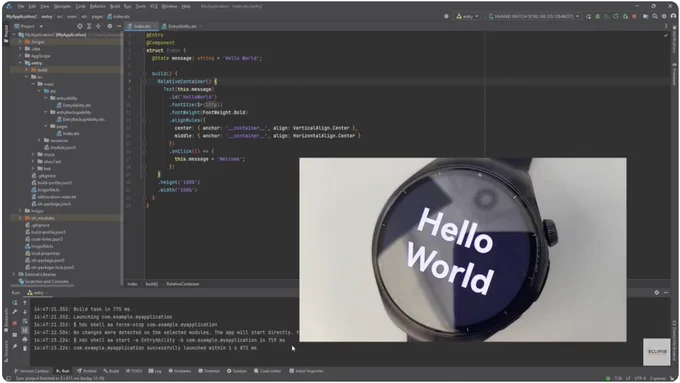The width and height of the screenshot is (680, 383).
Task: Open IDE settings gear at top right
Action: click(x=664, y=16)
